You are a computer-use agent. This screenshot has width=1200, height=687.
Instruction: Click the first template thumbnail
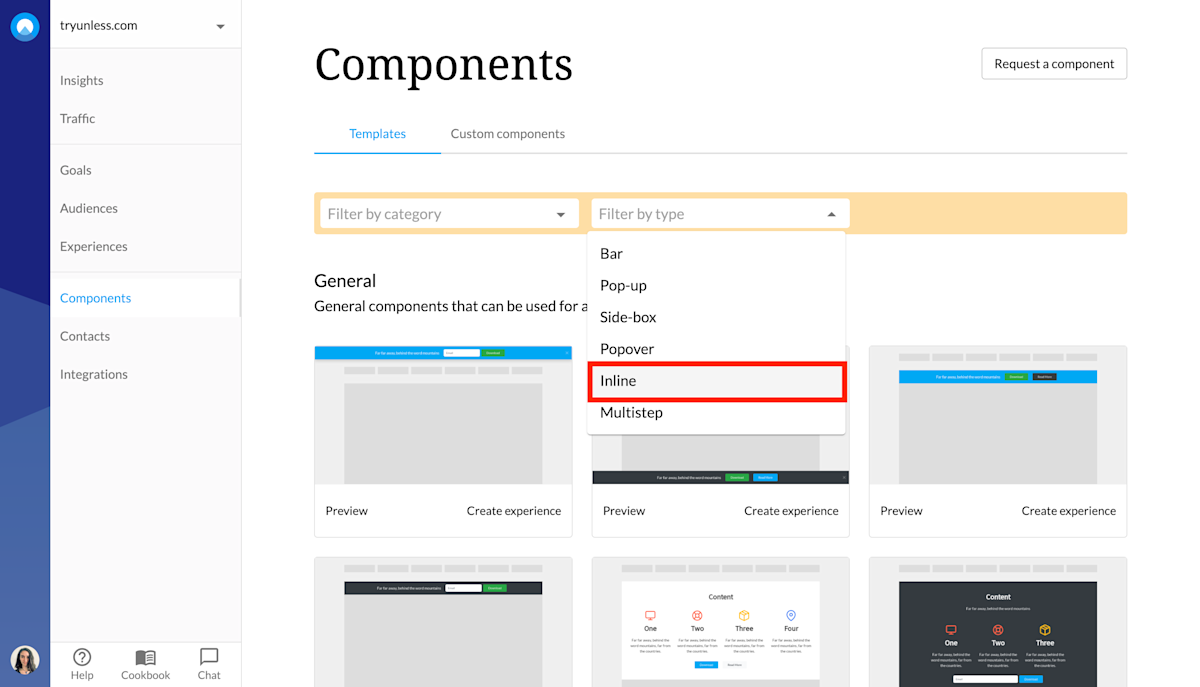click(443, 415)
